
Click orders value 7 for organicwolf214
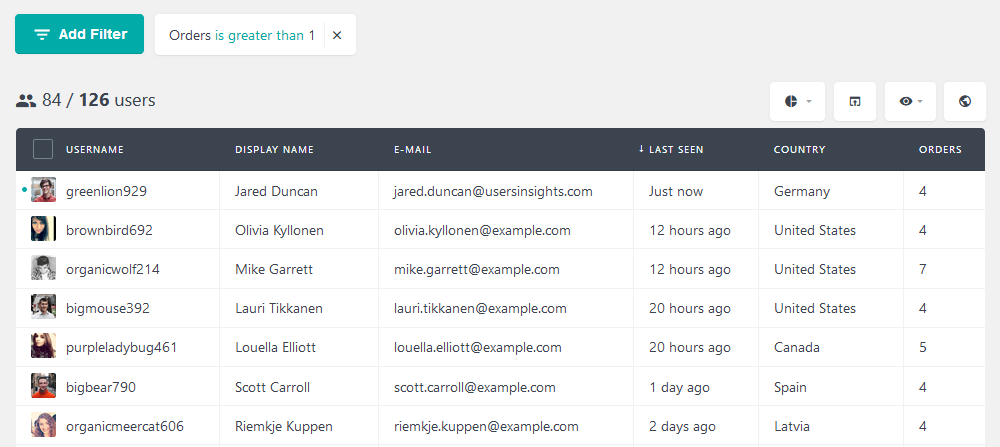[x=923, y=269]
